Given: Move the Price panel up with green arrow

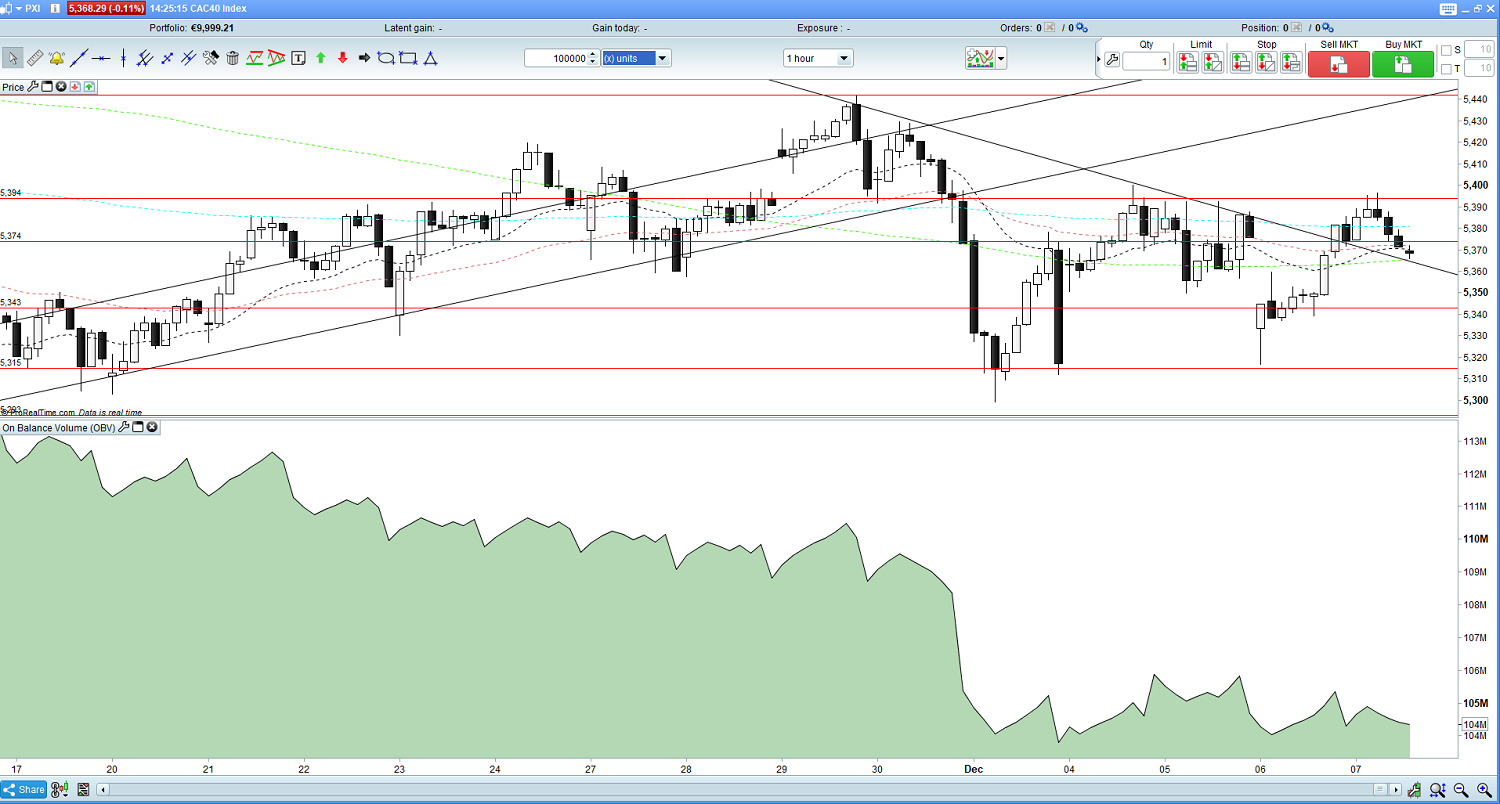Looking at the screenshot, I should 89,87.
